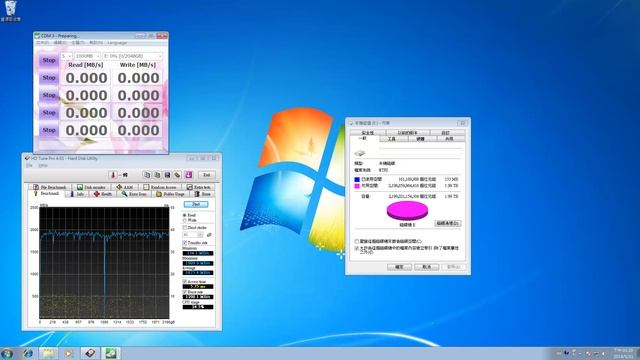The width and height of the screenshot is (640, 360).
Task: Toggle the Short stroke checkbox
Action: click(x=185, y=227)
